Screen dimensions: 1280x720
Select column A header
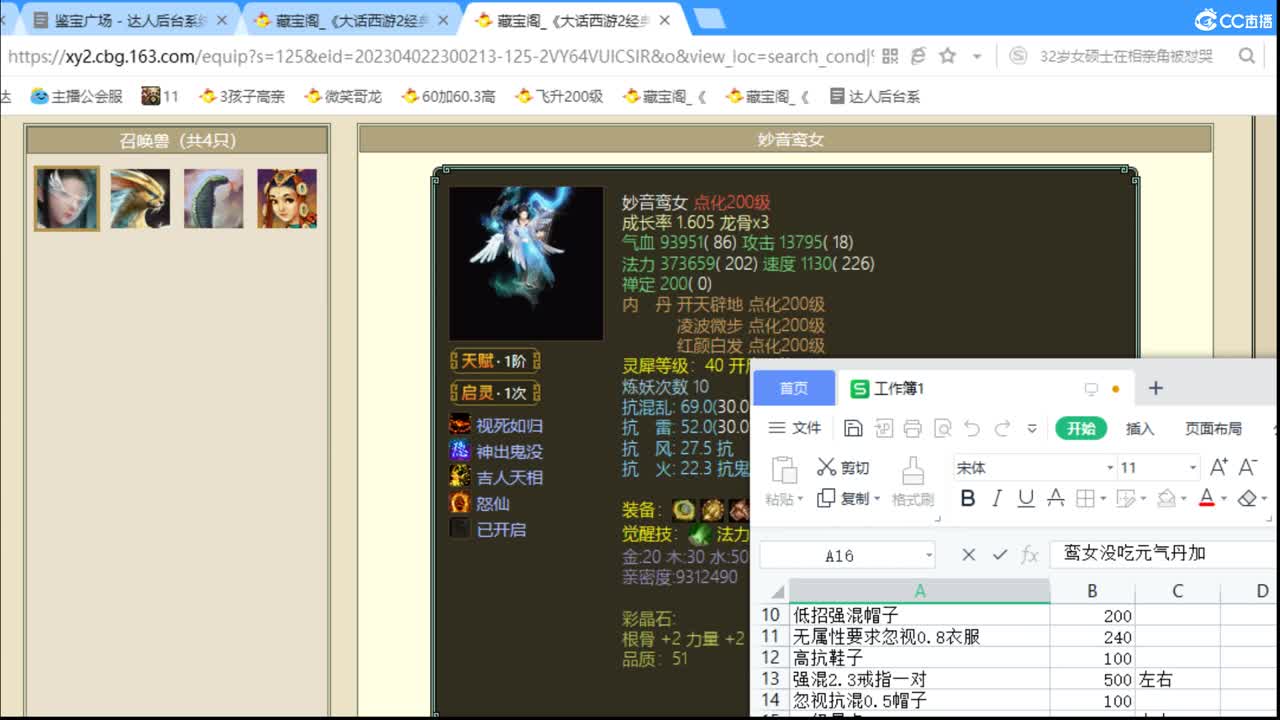click(x=920, y=591)
